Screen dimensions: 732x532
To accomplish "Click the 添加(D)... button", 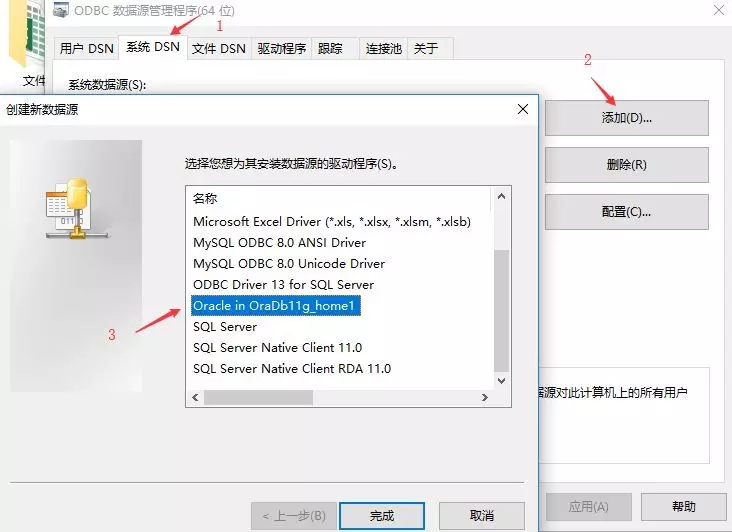I will (x=626, y=118).
